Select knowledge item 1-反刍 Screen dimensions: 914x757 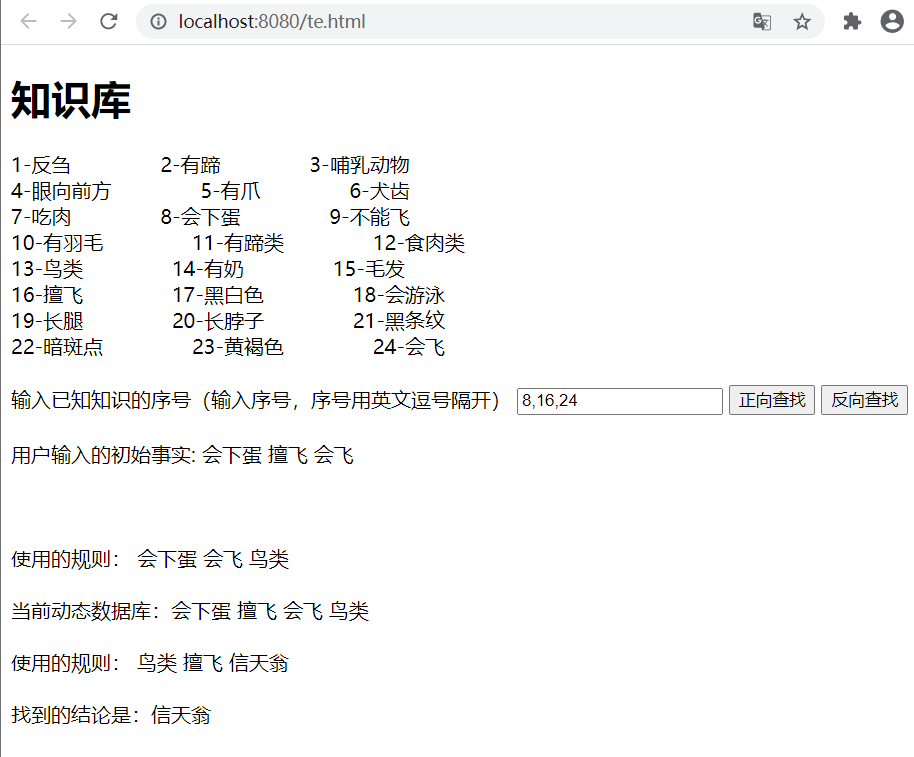pyautogui.click(x=41, y=165)
